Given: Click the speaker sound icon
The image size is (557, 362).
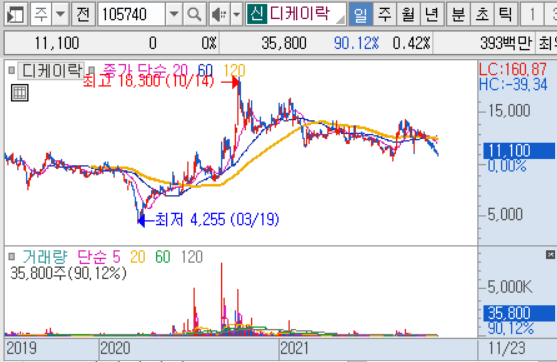Looking at the screenshot, I should pyautogui.click(x=219, y=14).
